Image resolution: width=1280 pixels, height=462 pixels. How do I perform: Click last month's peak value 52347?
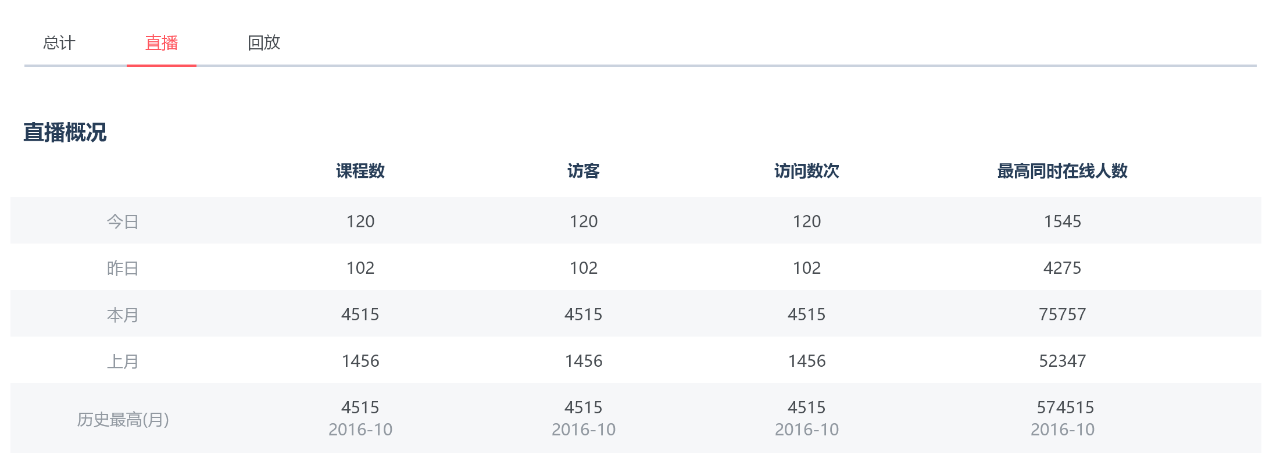pyautogui.click(x=1062, y=361)
